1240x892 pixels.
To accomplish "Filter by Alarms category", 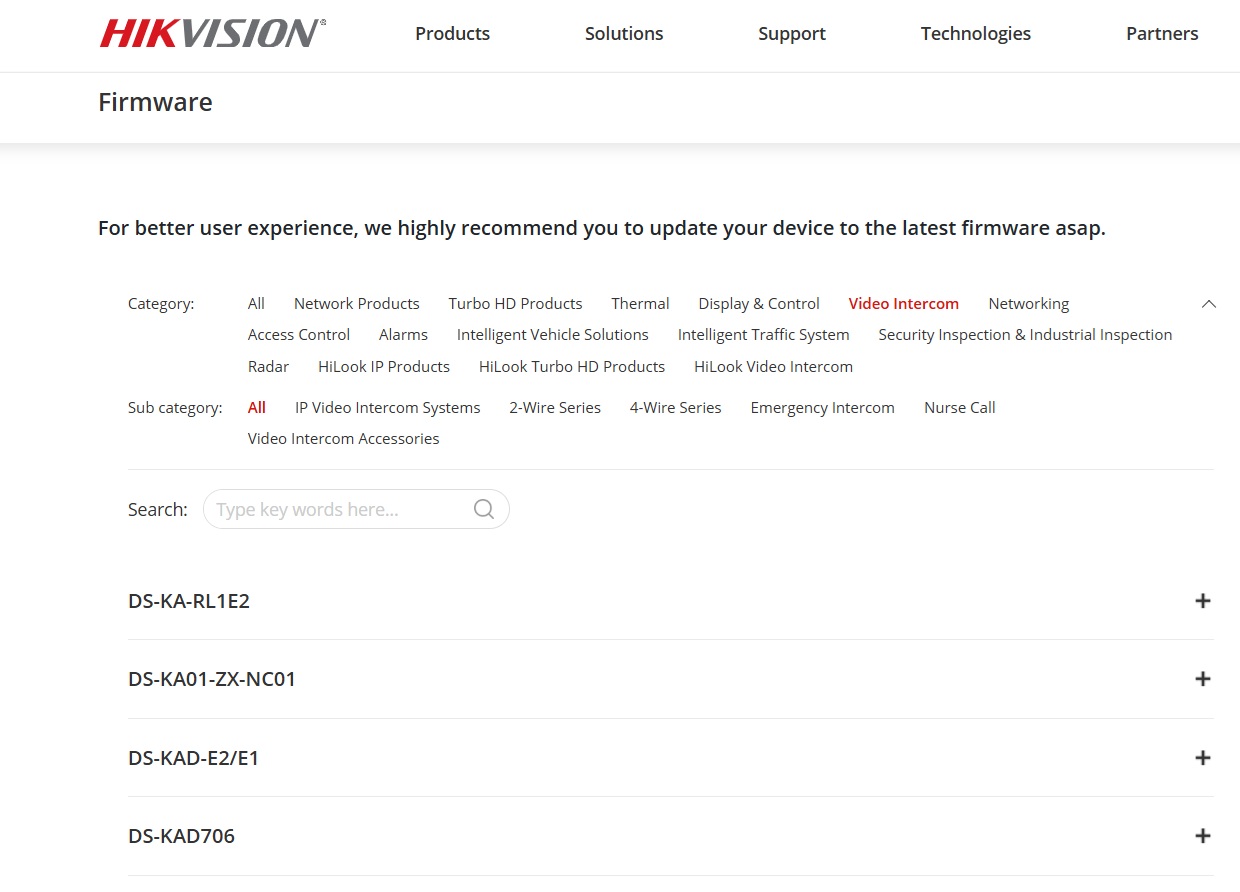I will 403,335.
